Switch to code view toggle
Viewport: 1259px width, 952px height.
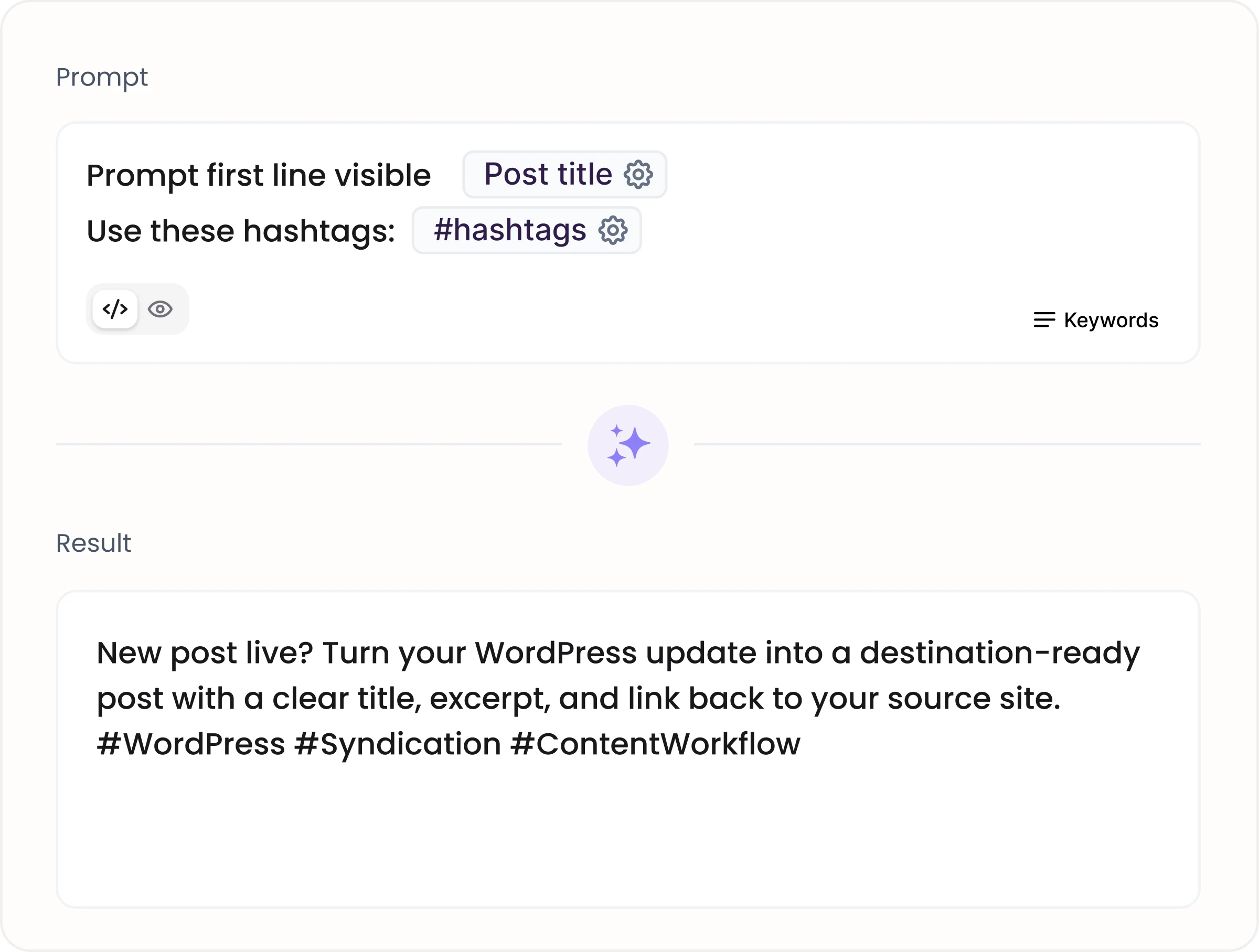[x=115, y=309]
